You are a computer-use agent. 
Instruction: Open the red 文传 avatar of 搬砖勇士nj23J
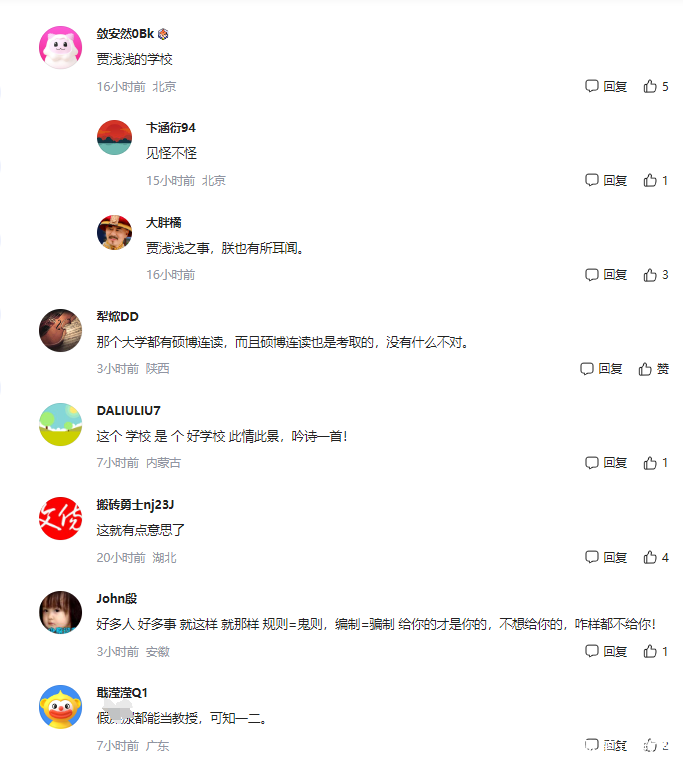click(60, 518)
